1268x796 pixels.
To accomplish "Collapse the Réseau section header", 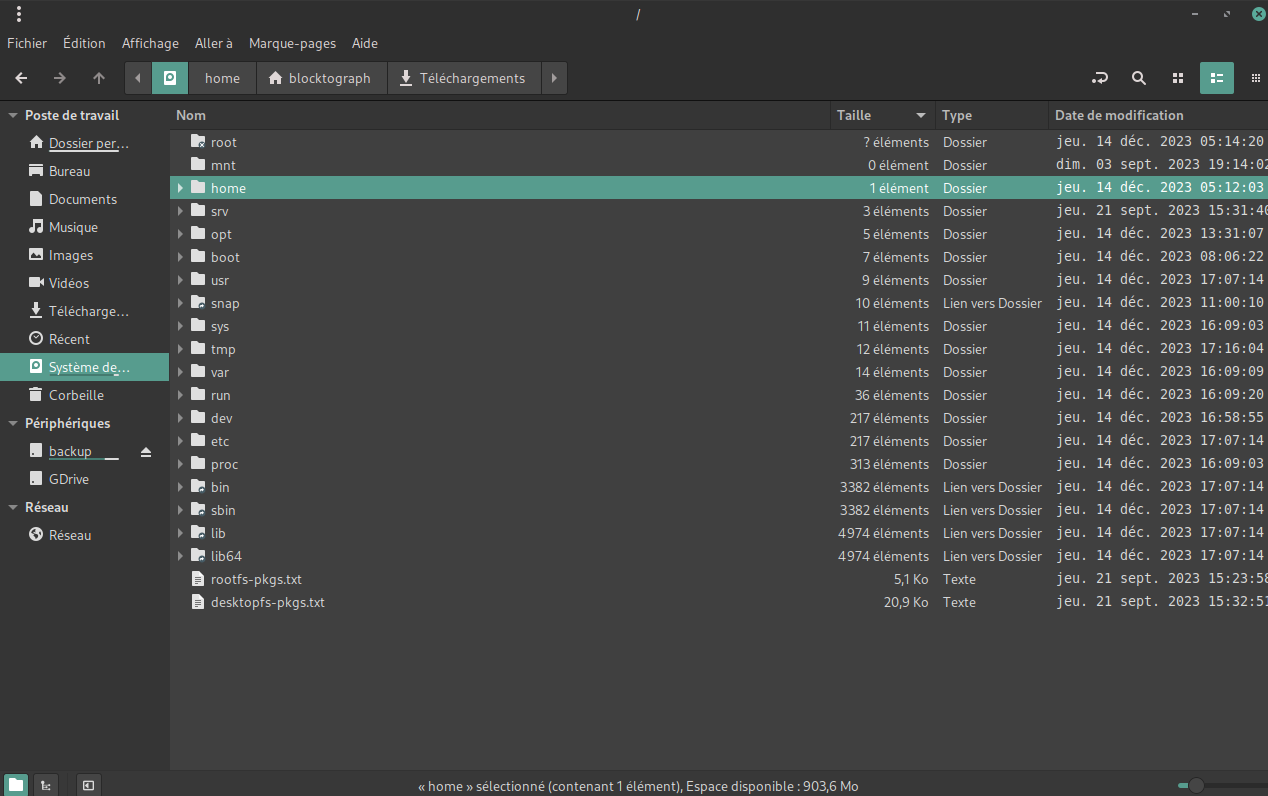I will (x=13, y=507).
